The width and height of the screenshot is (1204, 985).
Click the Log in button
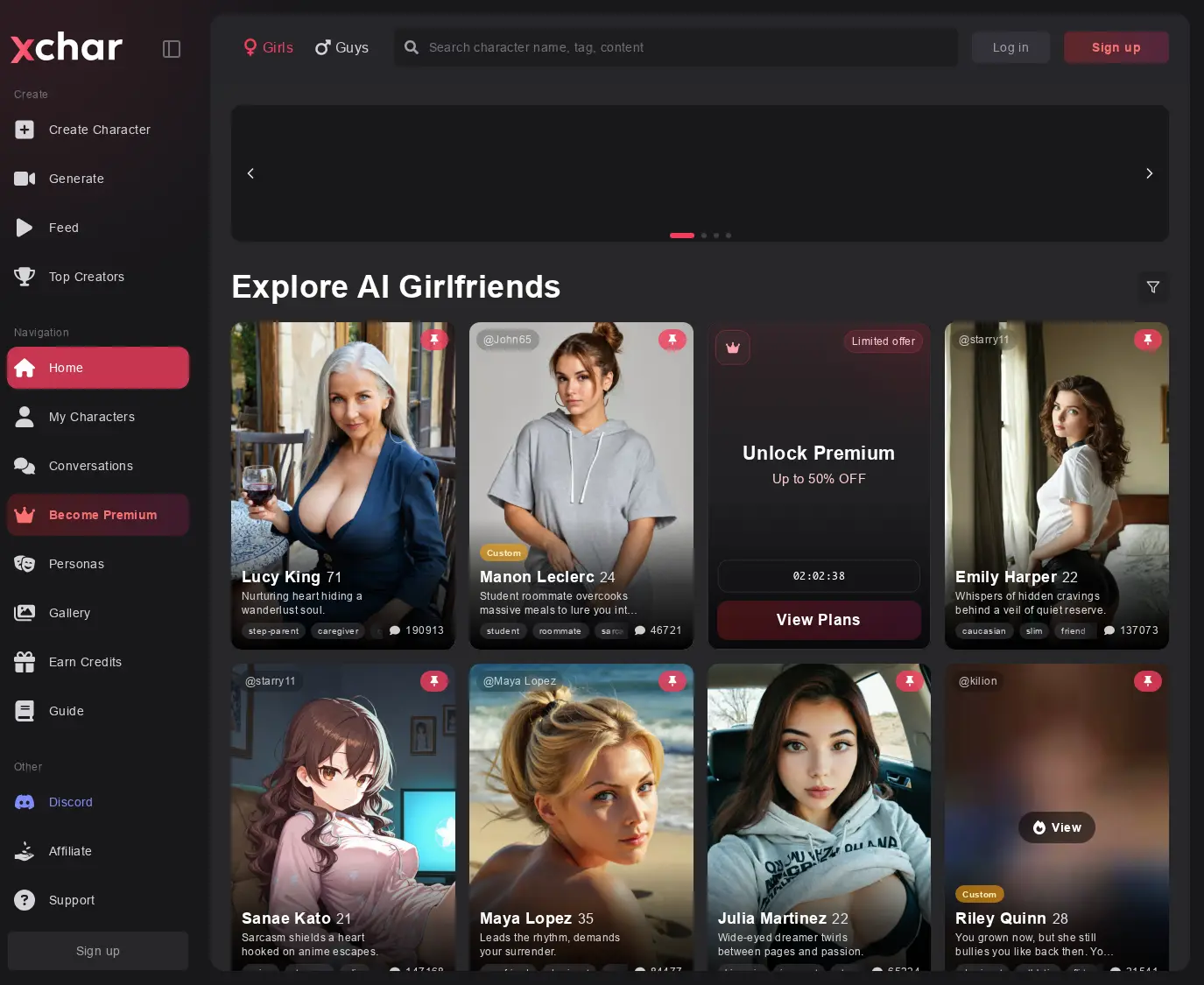(x=1010, y=47)
